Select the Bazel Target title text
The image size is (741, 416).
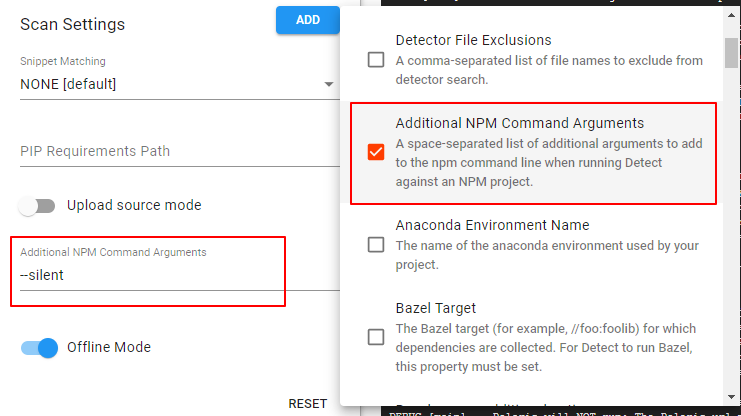pos(436,308)
